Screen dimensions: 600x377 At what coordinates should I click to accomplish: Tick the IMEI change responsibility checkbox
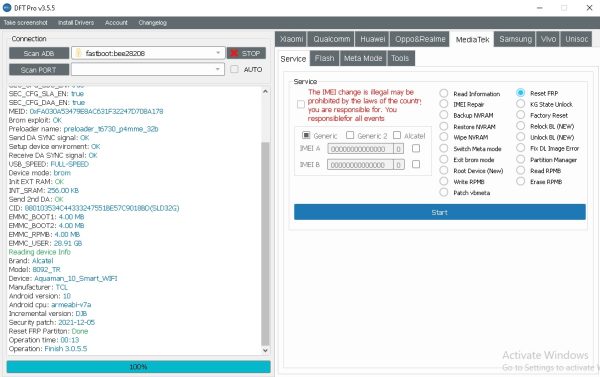tap(301, 104)
